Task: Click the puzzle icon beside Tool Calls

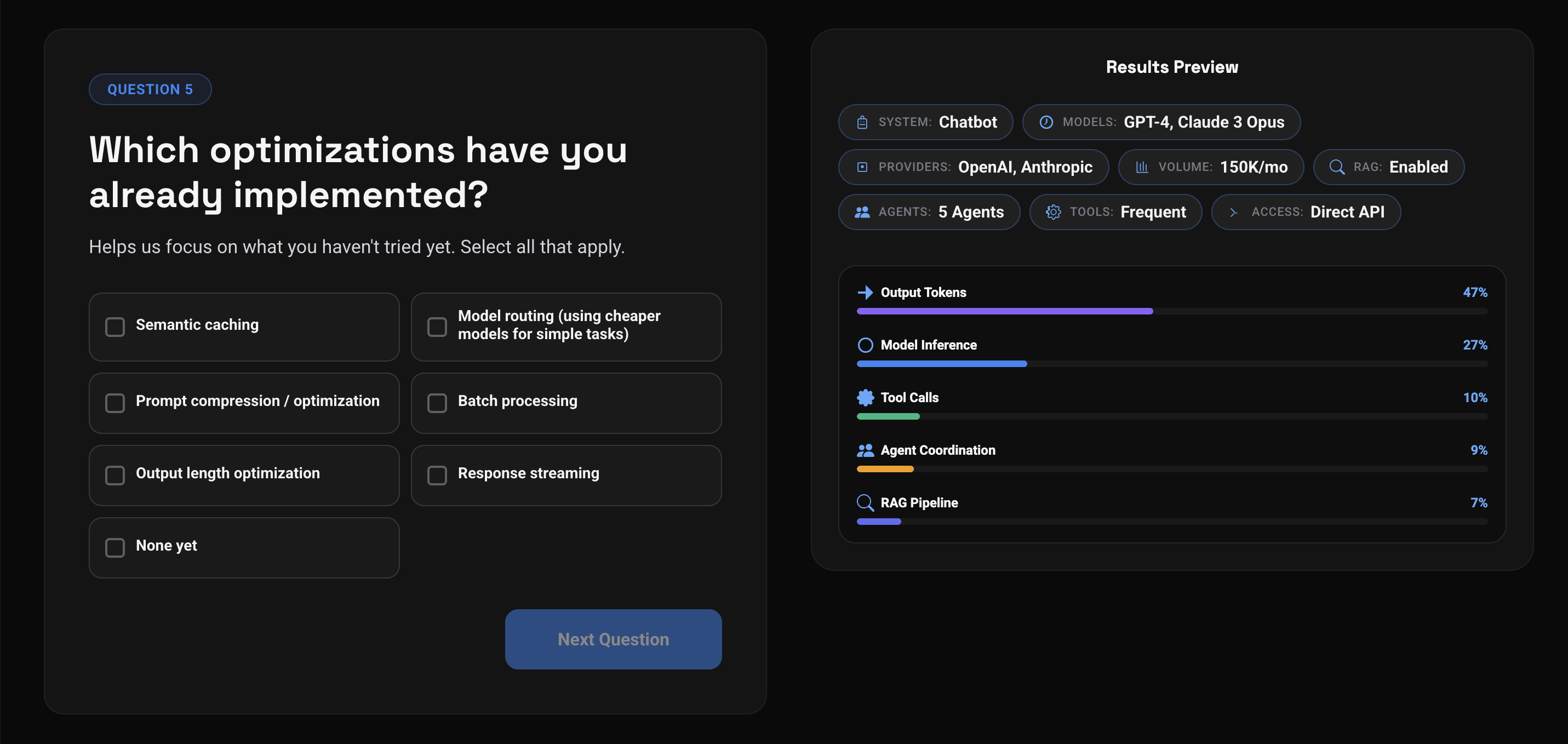Action: (865, 398)
